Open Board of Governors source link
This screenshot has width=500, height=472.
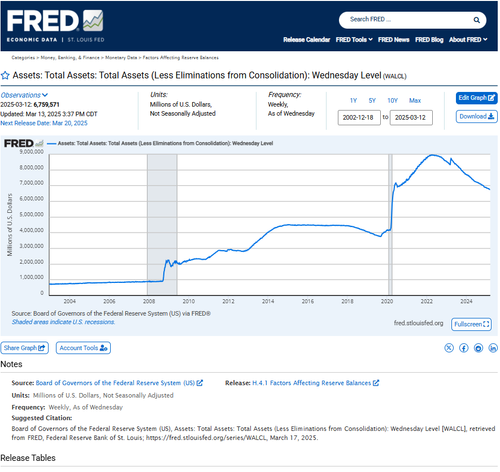pos(119,383)
